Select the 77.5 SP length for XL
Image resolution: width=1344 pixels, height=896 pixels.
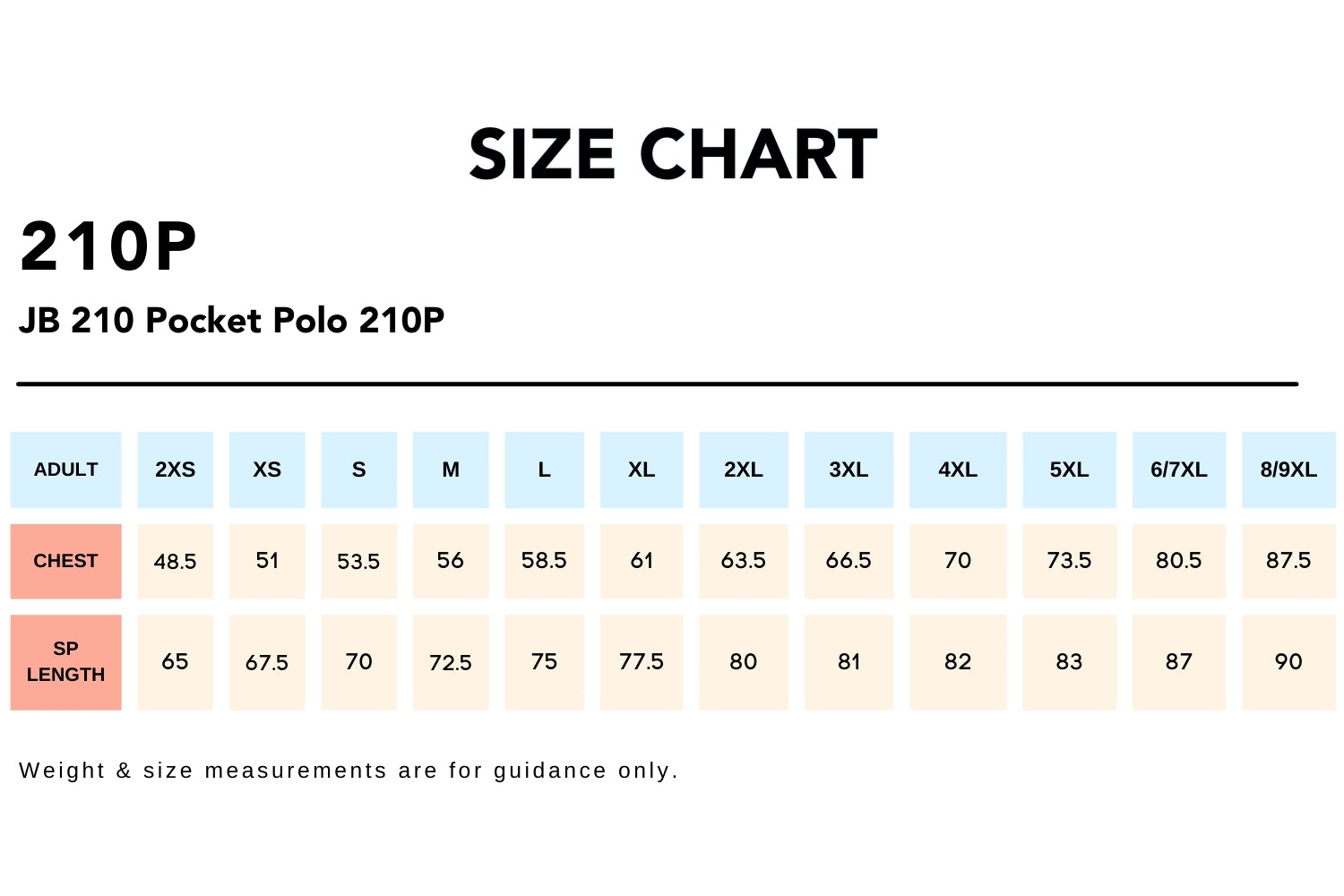click(642, 662)
